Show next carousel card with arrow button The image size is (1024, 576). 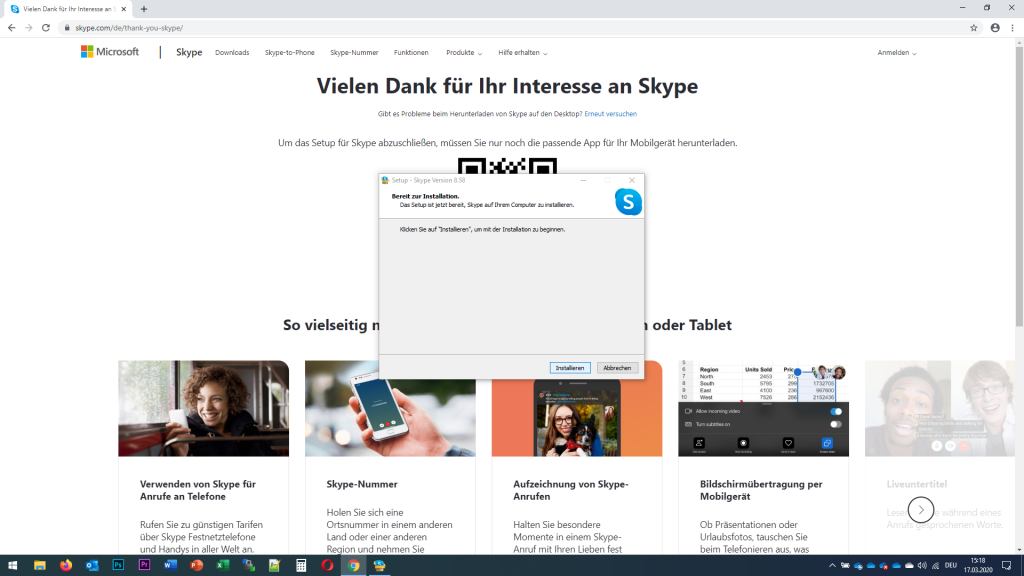pyautogui.click(x=921, y=510)
